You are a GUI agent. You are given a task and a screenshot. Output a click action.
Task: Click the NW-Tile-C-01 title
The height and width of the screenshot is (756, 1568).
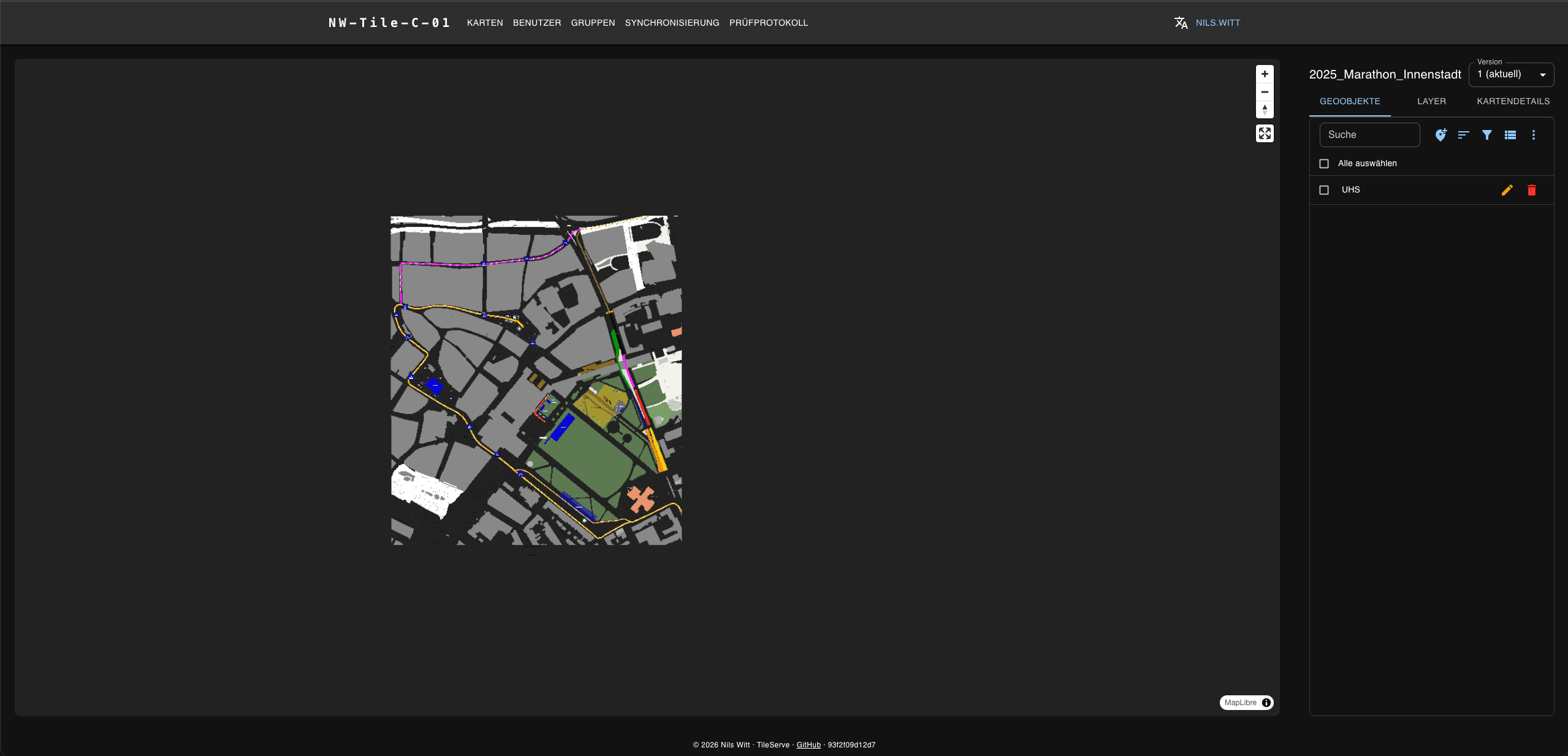(389, 23)
